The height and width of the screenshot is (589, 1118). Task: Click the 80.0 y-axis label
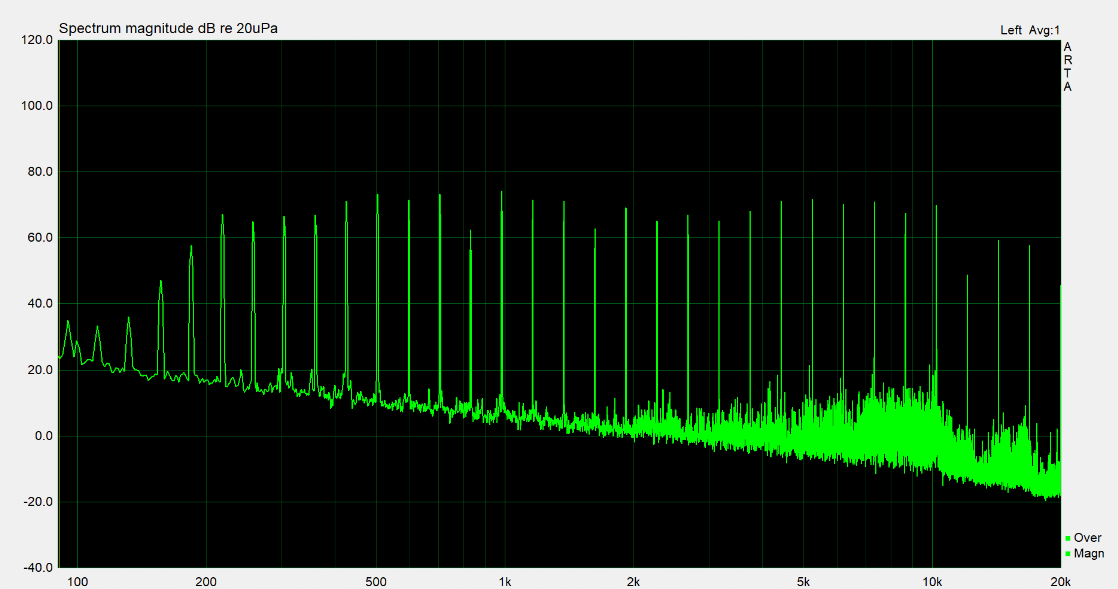[40, 172]
